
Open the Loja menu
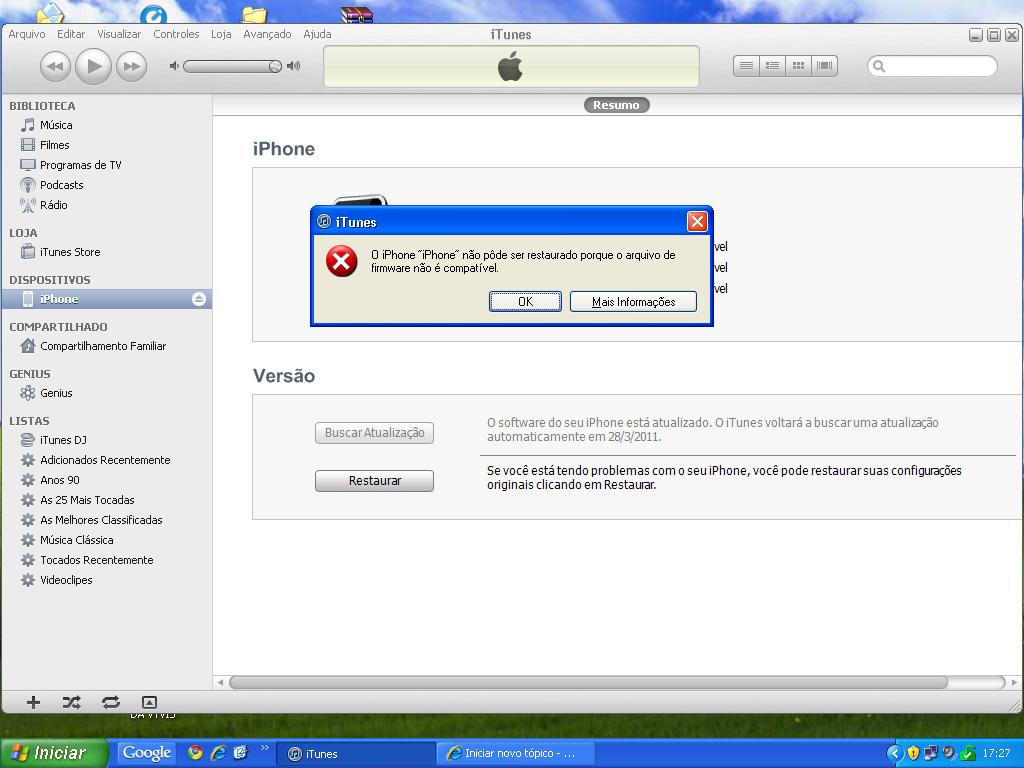point(221,34)
